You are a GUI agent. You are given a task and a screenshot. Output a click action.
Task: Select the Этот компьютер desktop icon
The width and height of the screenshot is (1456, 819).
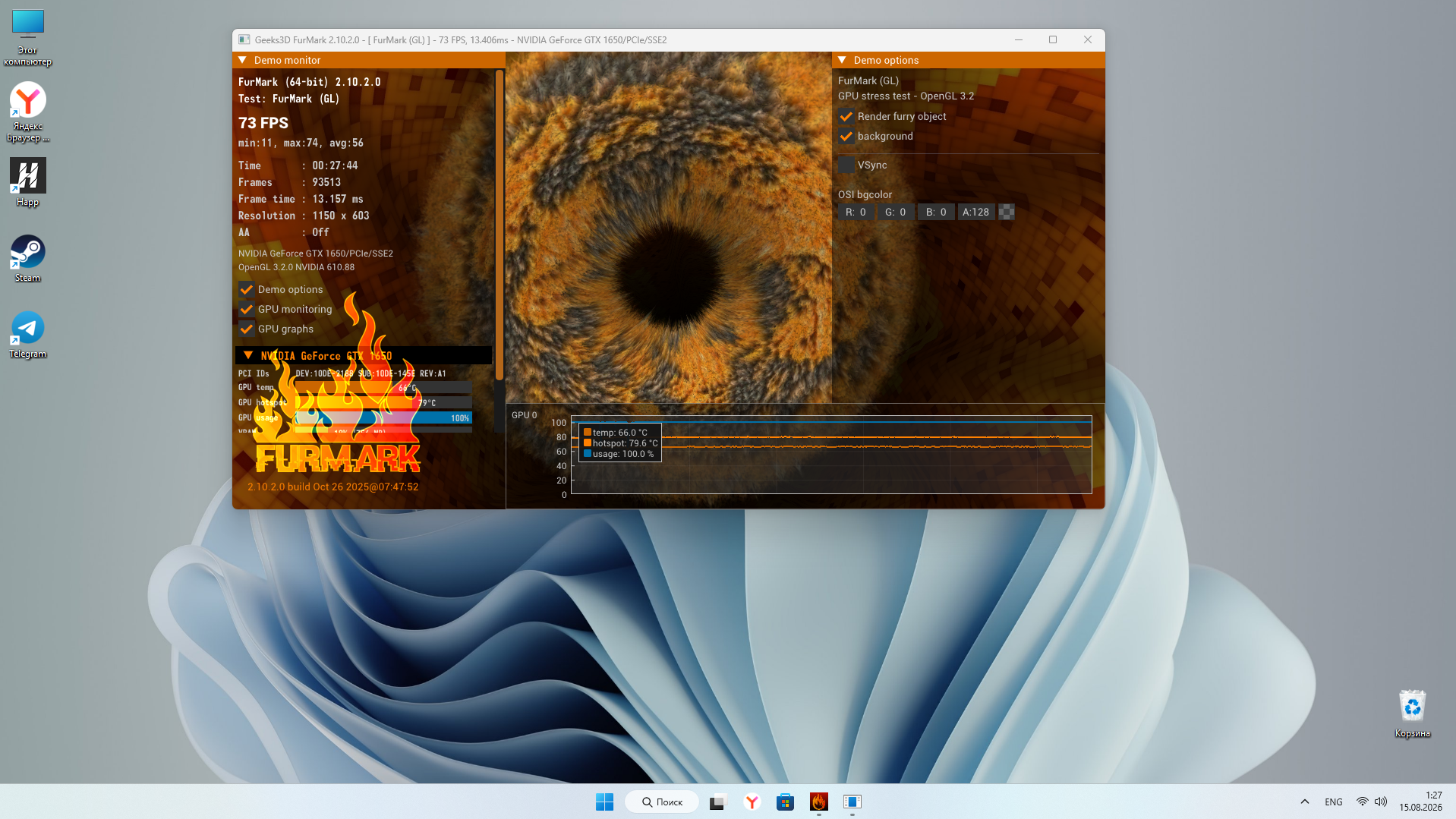point(28,38)
